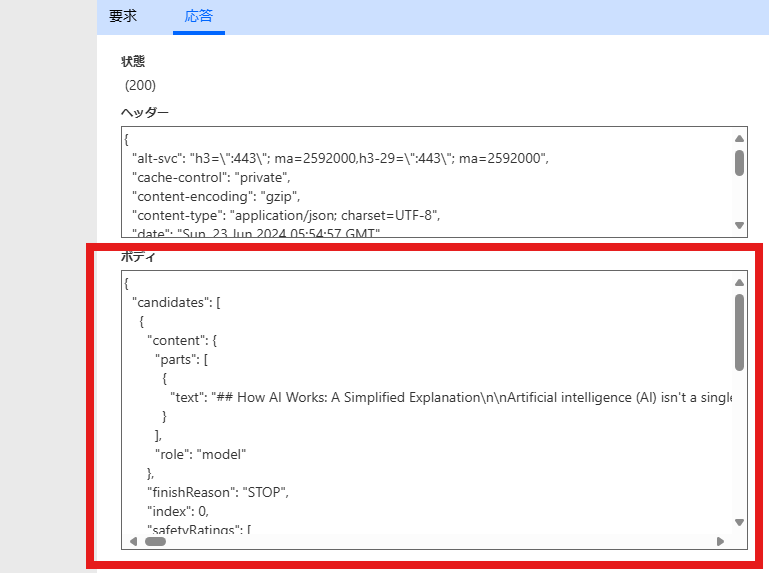Click the 状態 label
The width and height of the screenshot is (769, 573).
[133, 61]
